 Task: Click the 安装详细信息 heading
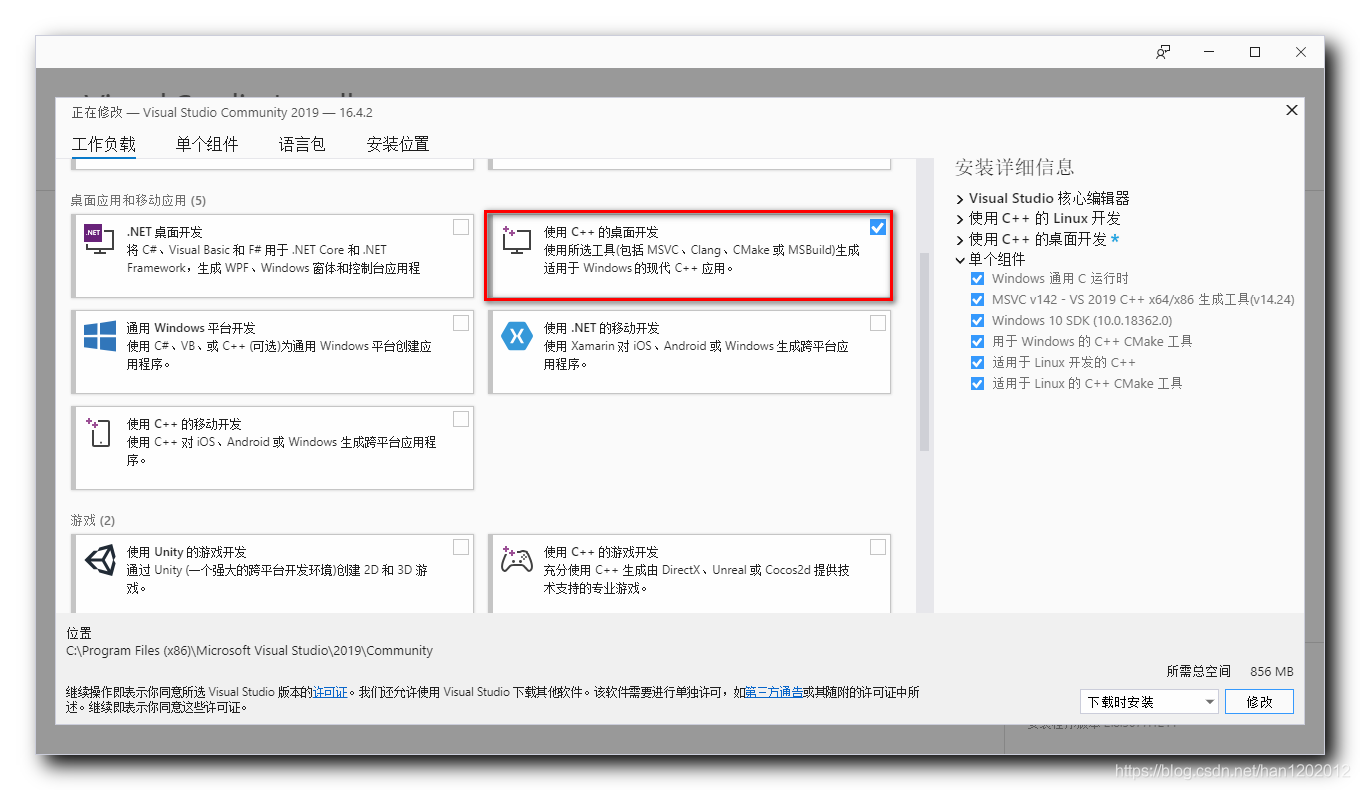click(1015, 167)
